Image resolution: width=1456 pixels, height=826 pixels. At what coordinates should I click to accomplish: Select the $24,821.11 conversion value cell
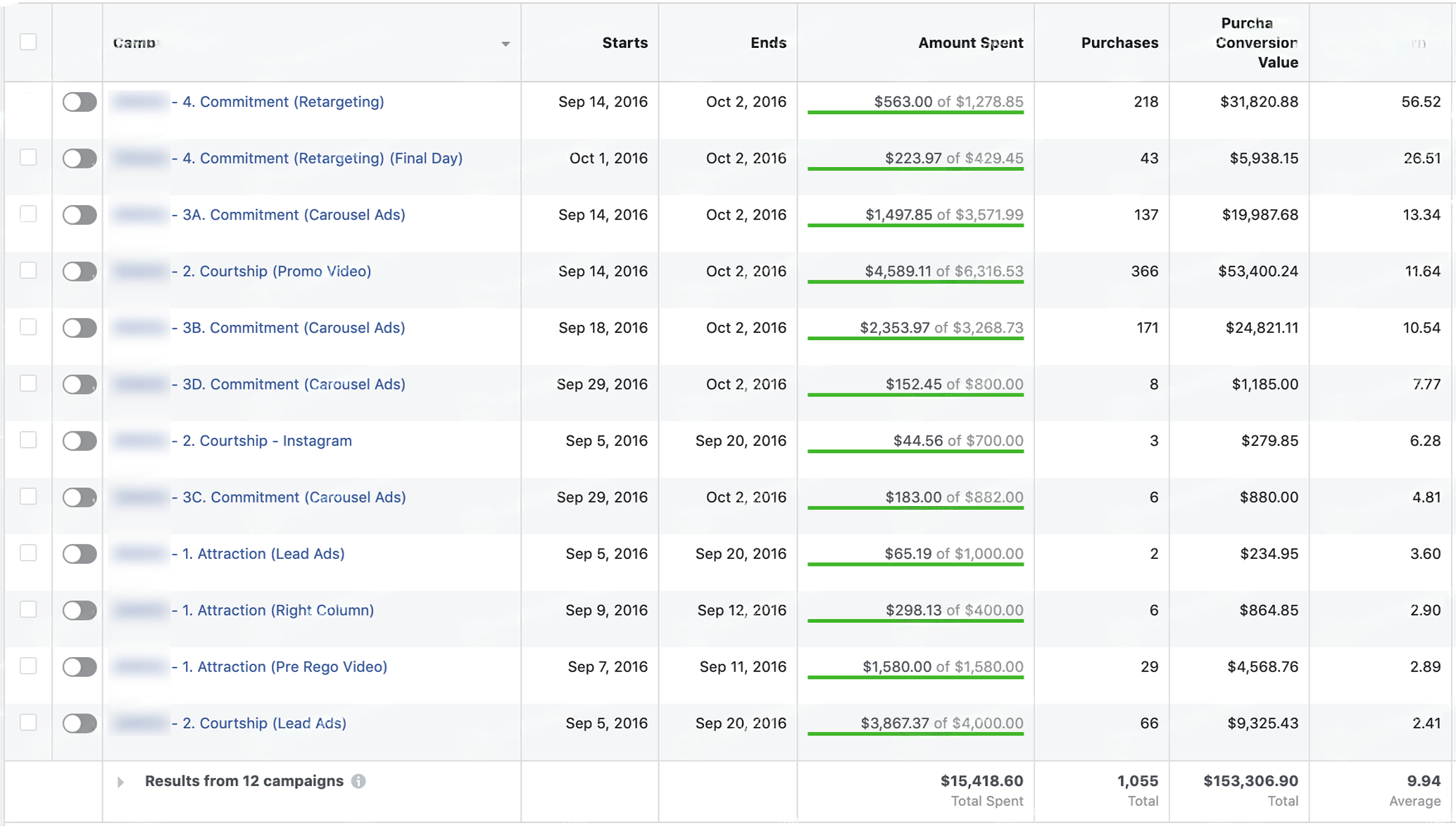(1262, 328)
